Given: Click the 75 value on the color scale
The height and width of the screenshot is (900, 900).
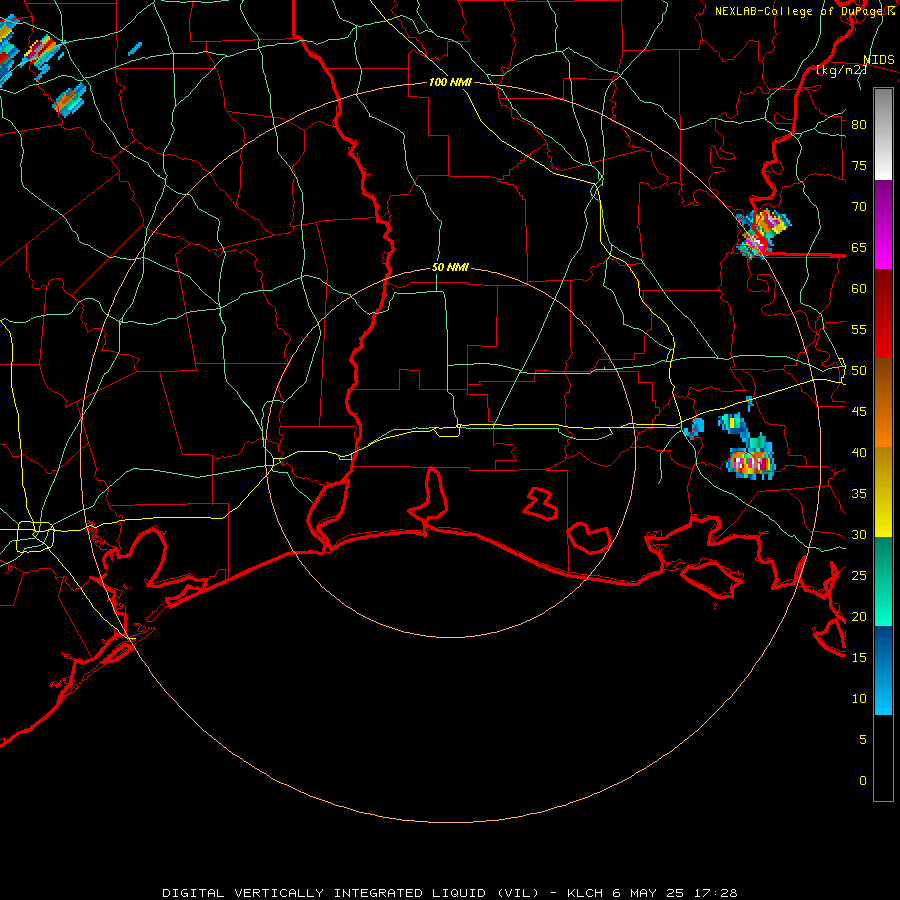Looking at the screenshot, I should coord(859,165).
